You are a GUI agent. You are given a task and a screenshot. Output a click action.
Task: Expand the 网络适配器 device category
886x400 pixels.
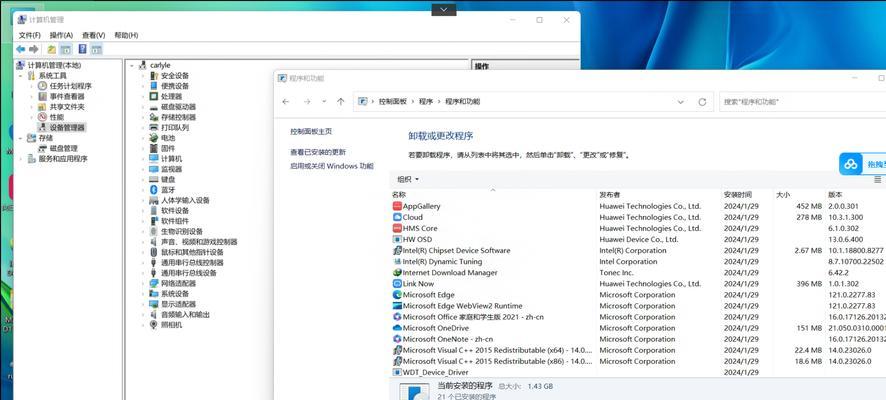click(x=143, y=284)
